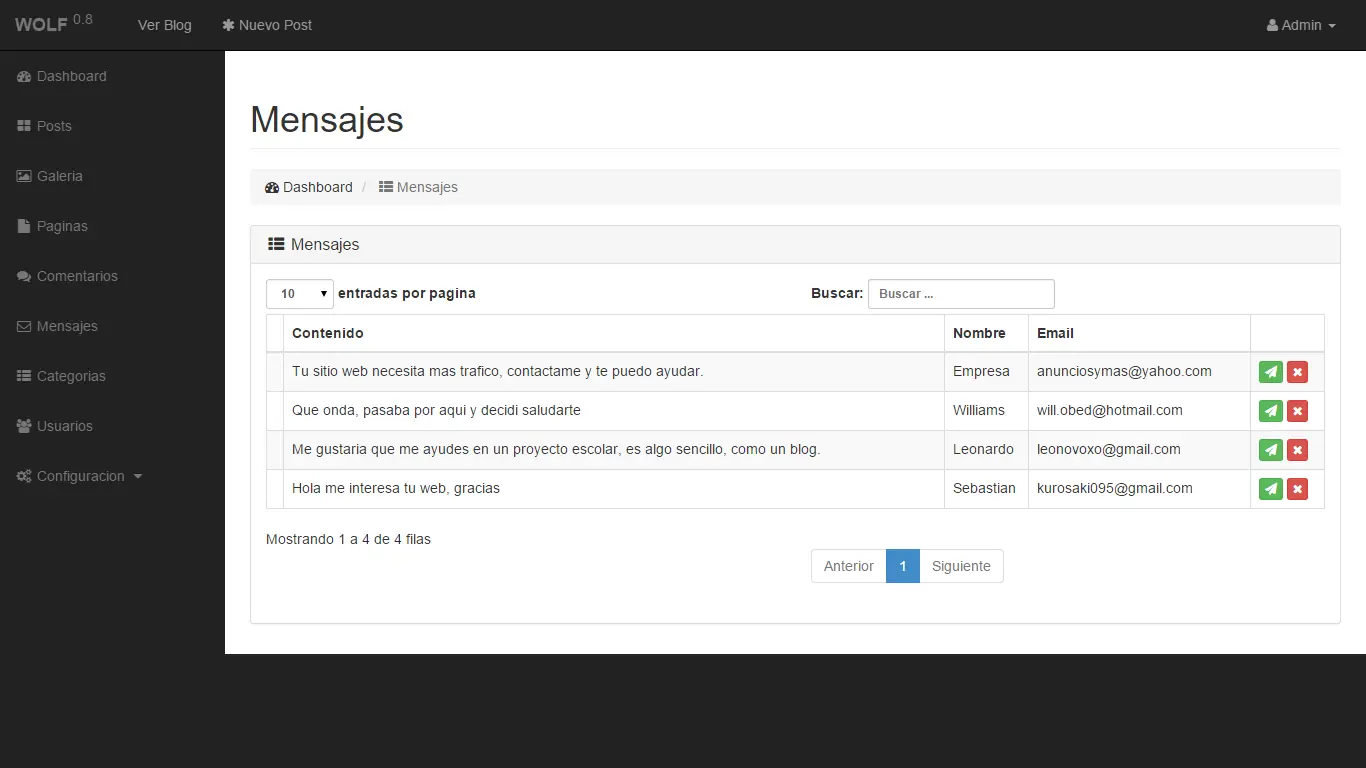Open Nuevo Post from the navbar

[x=267, y=25]
